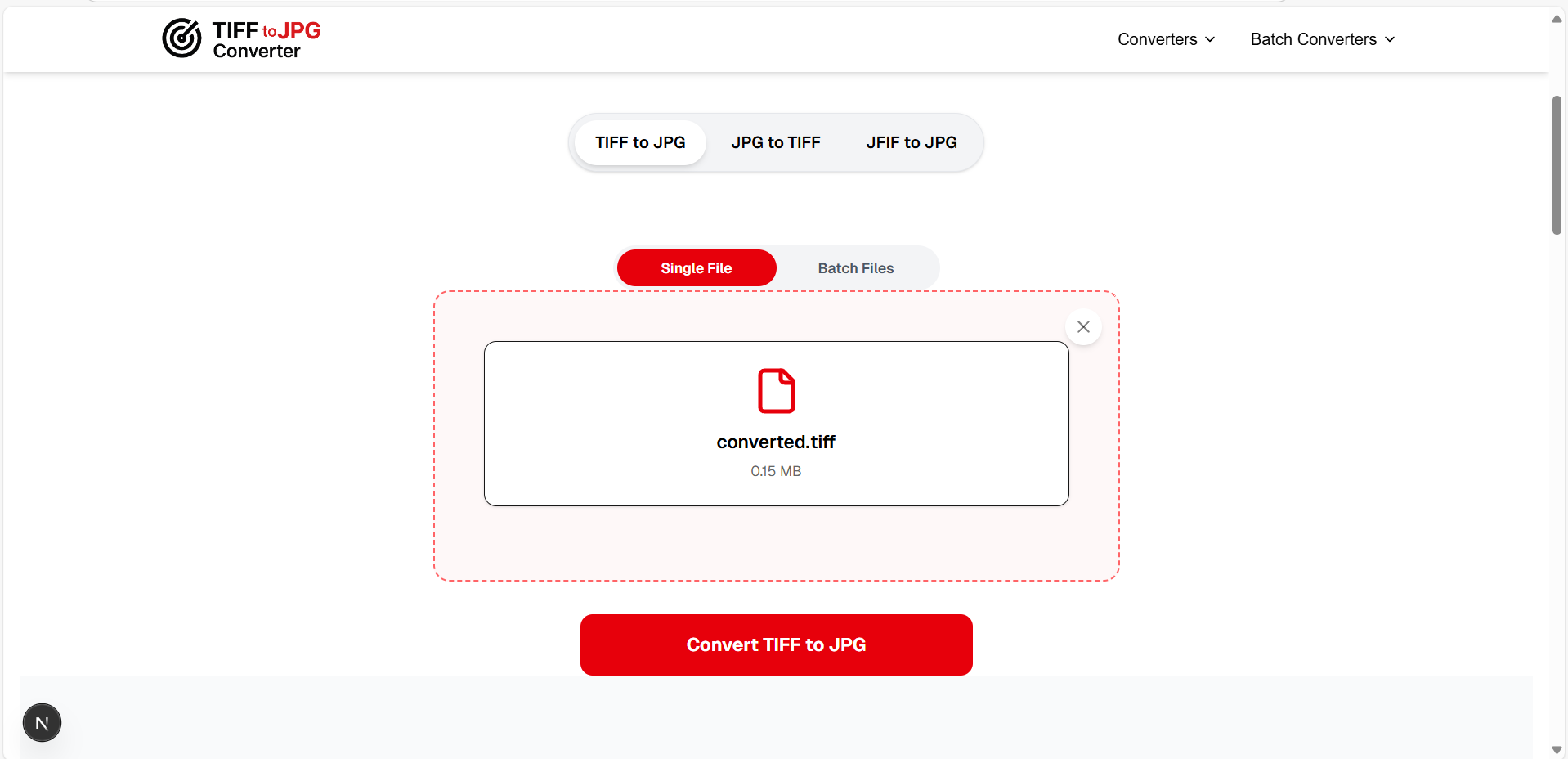The width and height of the screenshot is (1568, 759).
Task: Open the Batch Converters dropdown menu
Action: (1322, 38)
